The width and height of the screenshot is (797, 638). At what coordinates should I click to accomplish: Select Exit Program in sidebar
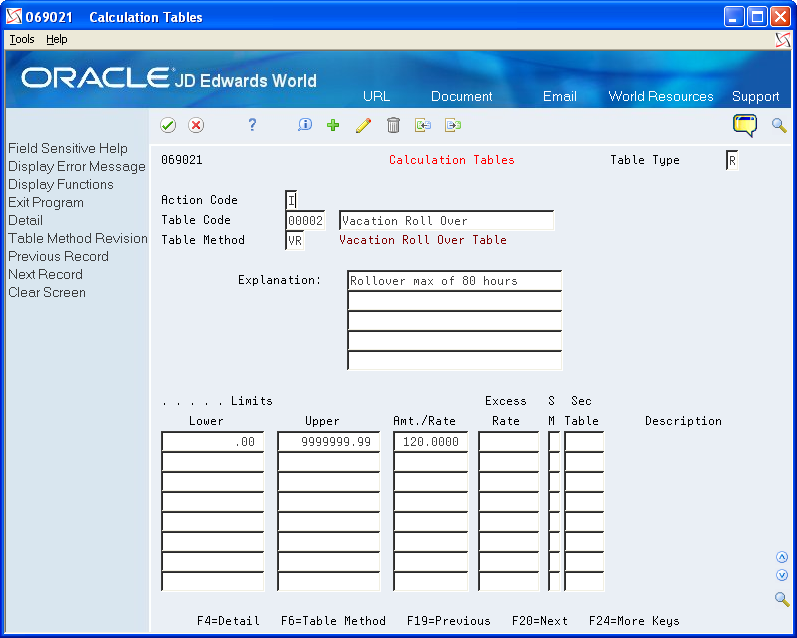tap(46, 202)
